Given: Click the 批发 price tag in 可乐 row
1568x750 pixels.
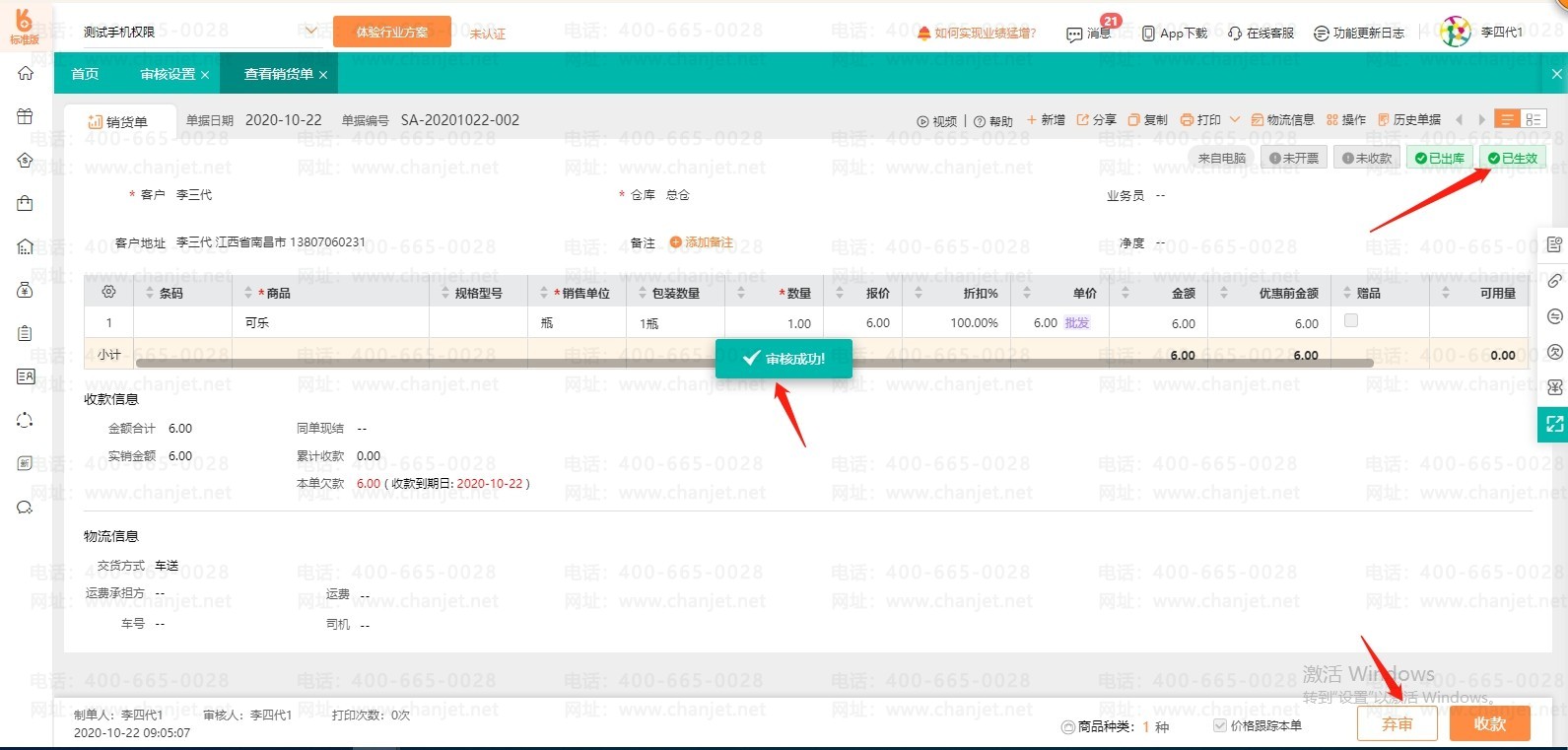Looking at the screenshot, I should tap(1077, 322).
